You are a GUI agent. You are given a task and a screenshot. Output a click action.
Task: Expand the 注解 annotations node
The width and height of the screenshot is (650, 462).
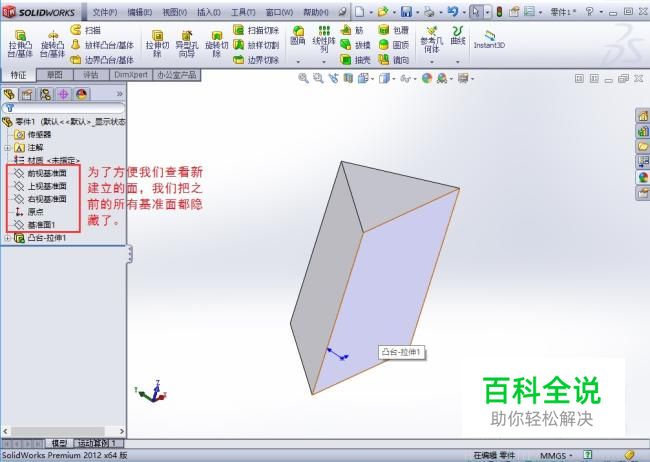click(7, 148)
